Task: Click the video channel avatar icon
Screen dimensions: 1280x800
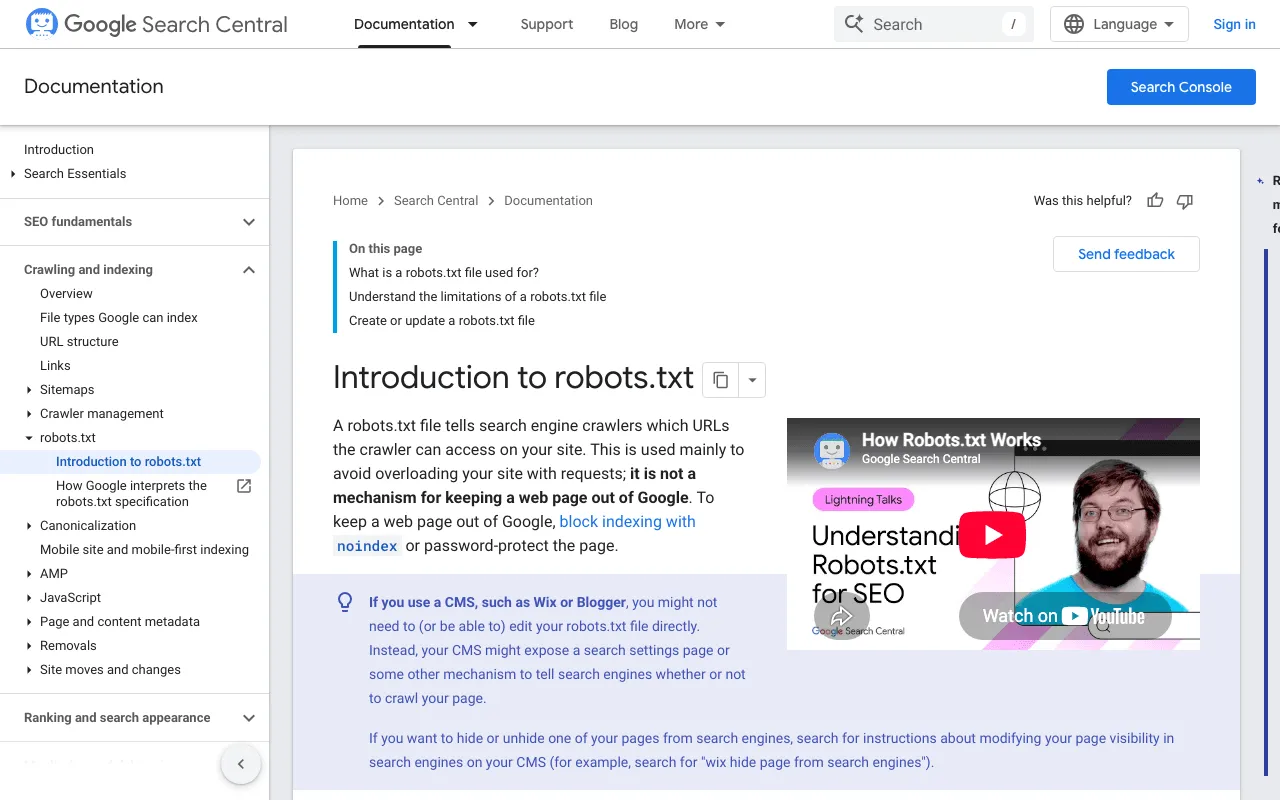Action: [x=831, y=450]
